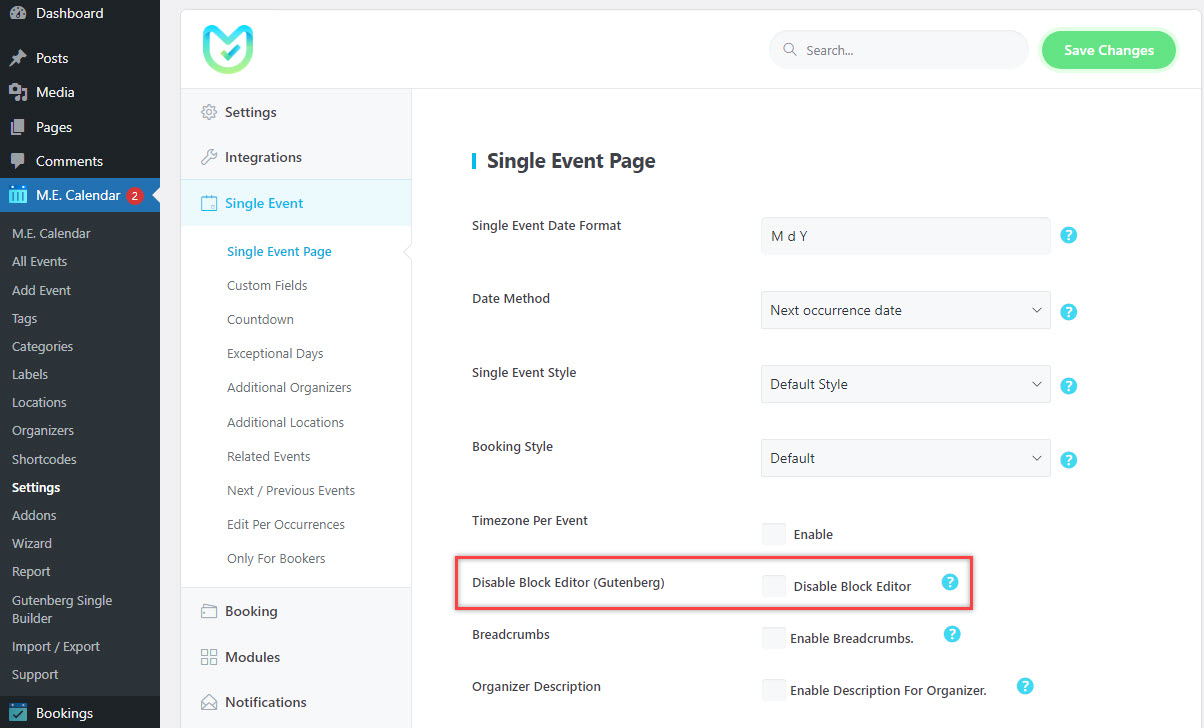
Task: Open help tooltip for Single Event Style
Action: 1068,386
